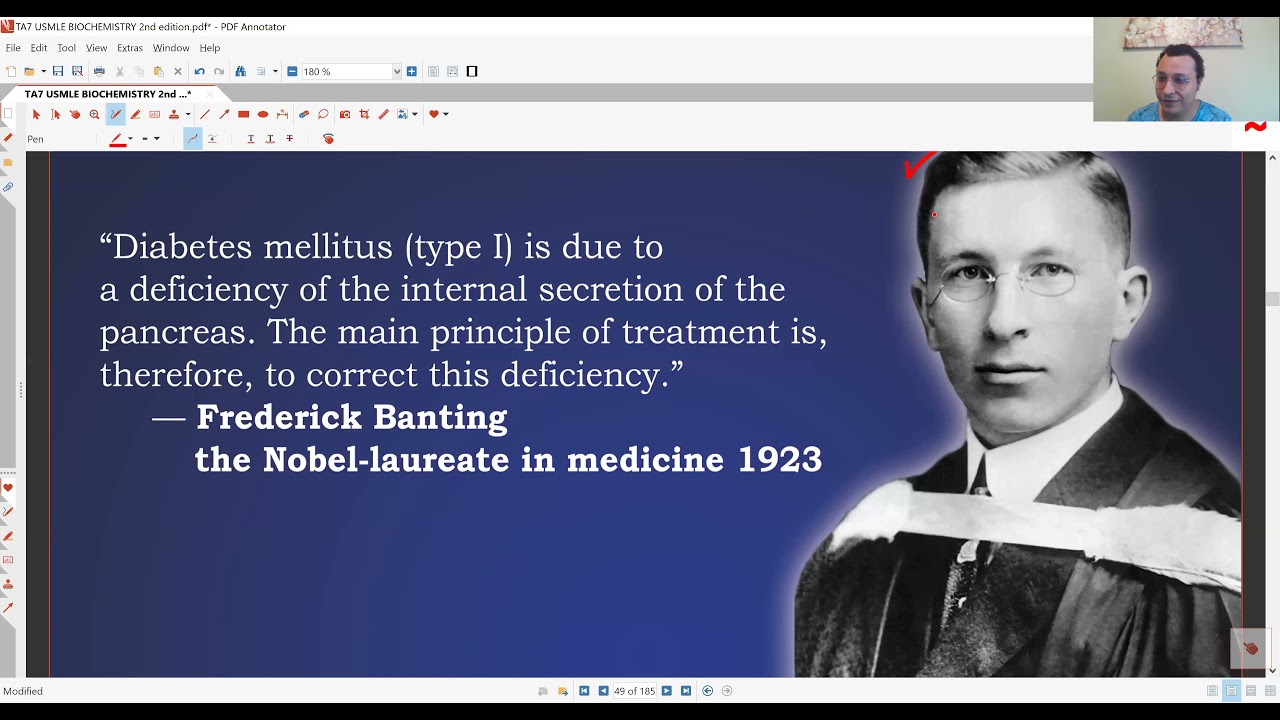The width and height of the screenshot is (1280, 720).
Task: Open the Help menu
Action: [x=209, y=48]
